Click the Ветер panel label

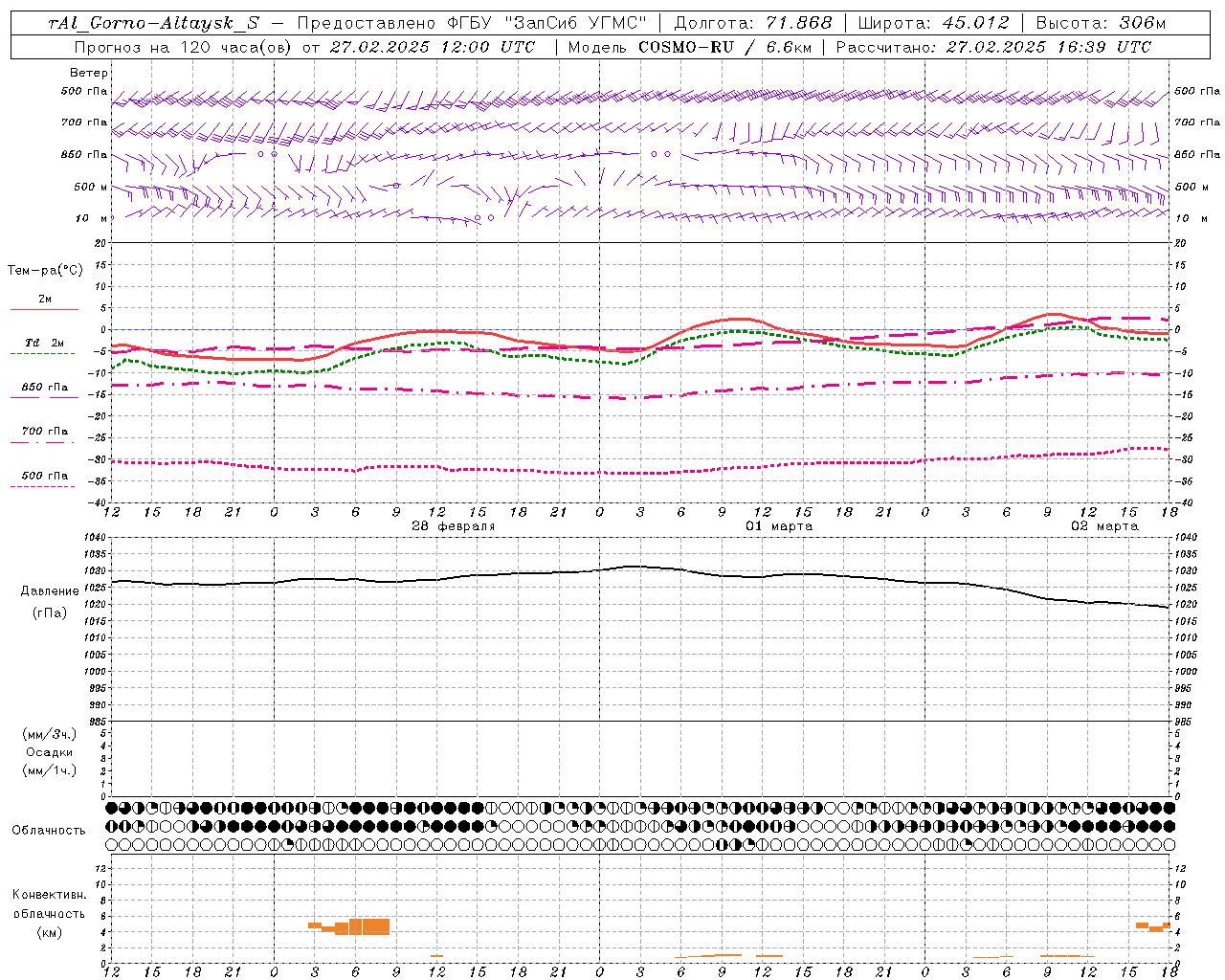point(89,73)
